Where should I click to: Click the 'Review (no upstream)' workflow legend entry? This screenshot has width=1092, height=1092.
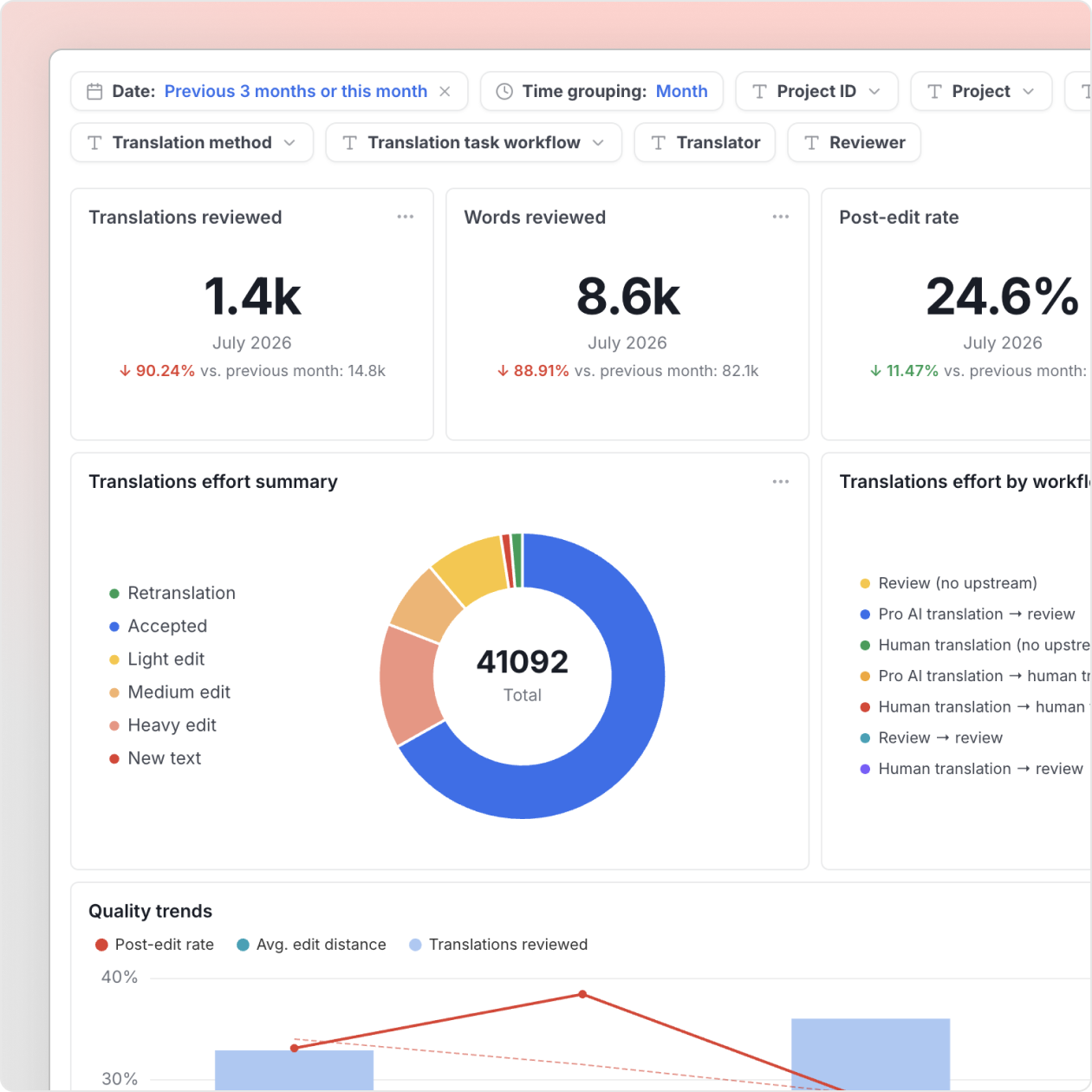tap(948, 583)
